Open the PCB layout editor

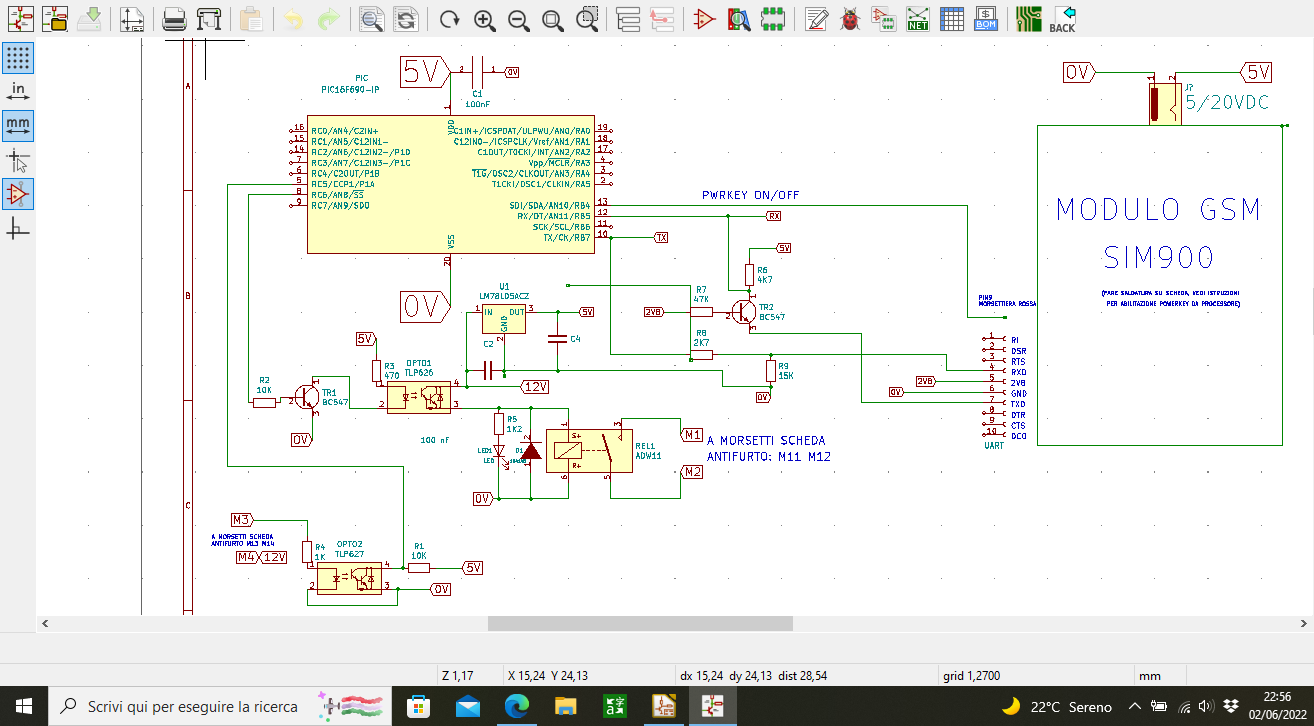tap(1028, 19)
